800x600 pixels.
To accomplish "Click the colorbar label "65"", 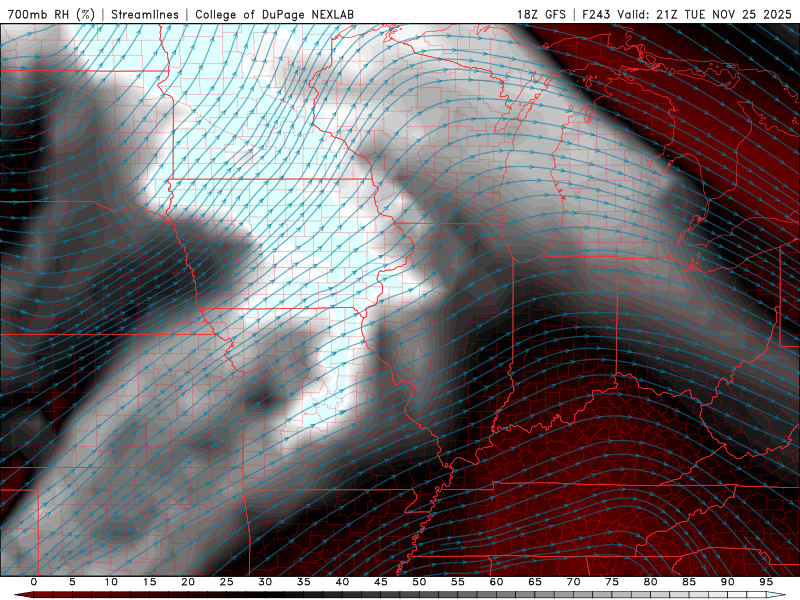I will [535, 582].
